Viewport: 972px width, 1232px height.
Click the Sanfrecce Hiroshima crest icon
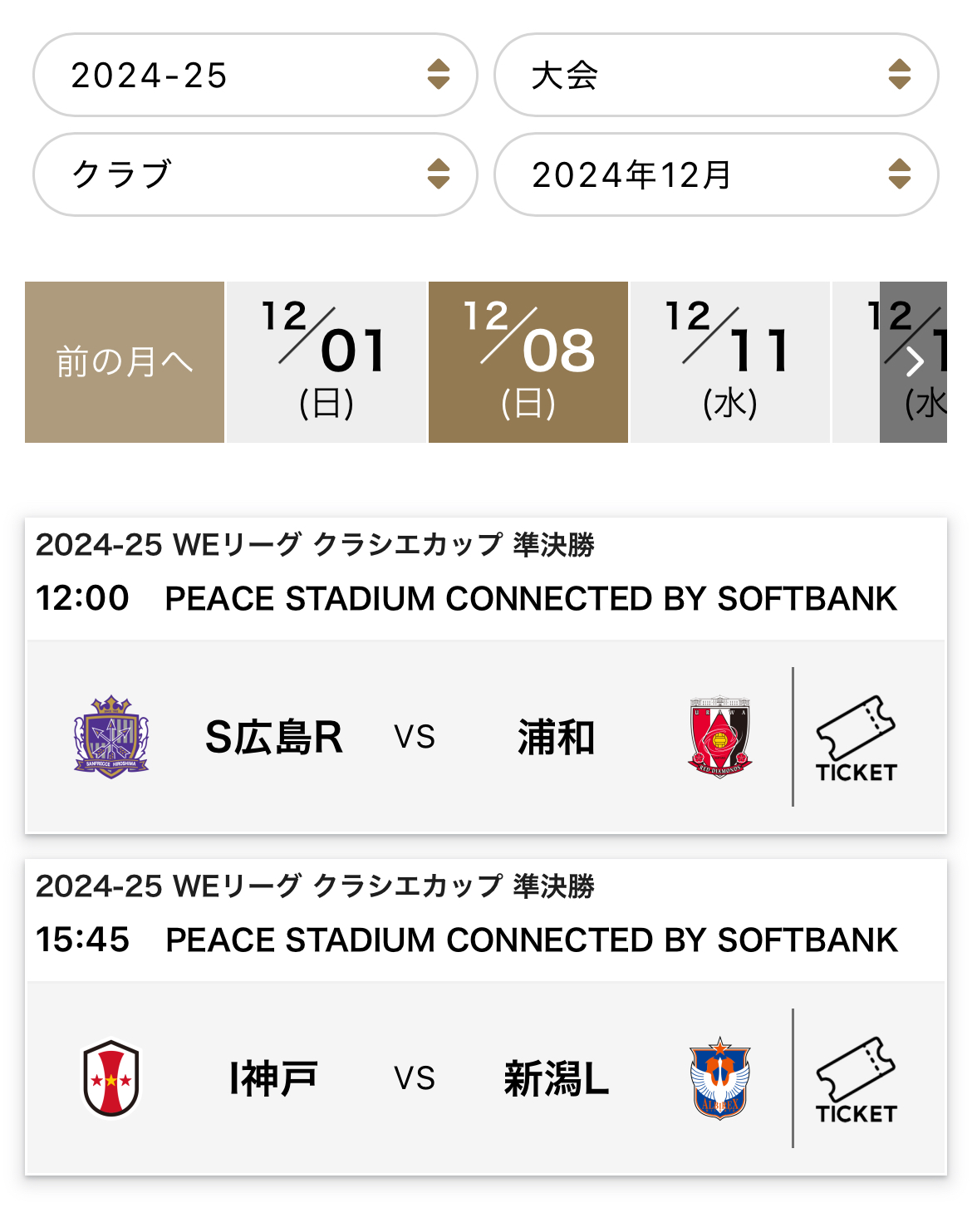[111, 737]
